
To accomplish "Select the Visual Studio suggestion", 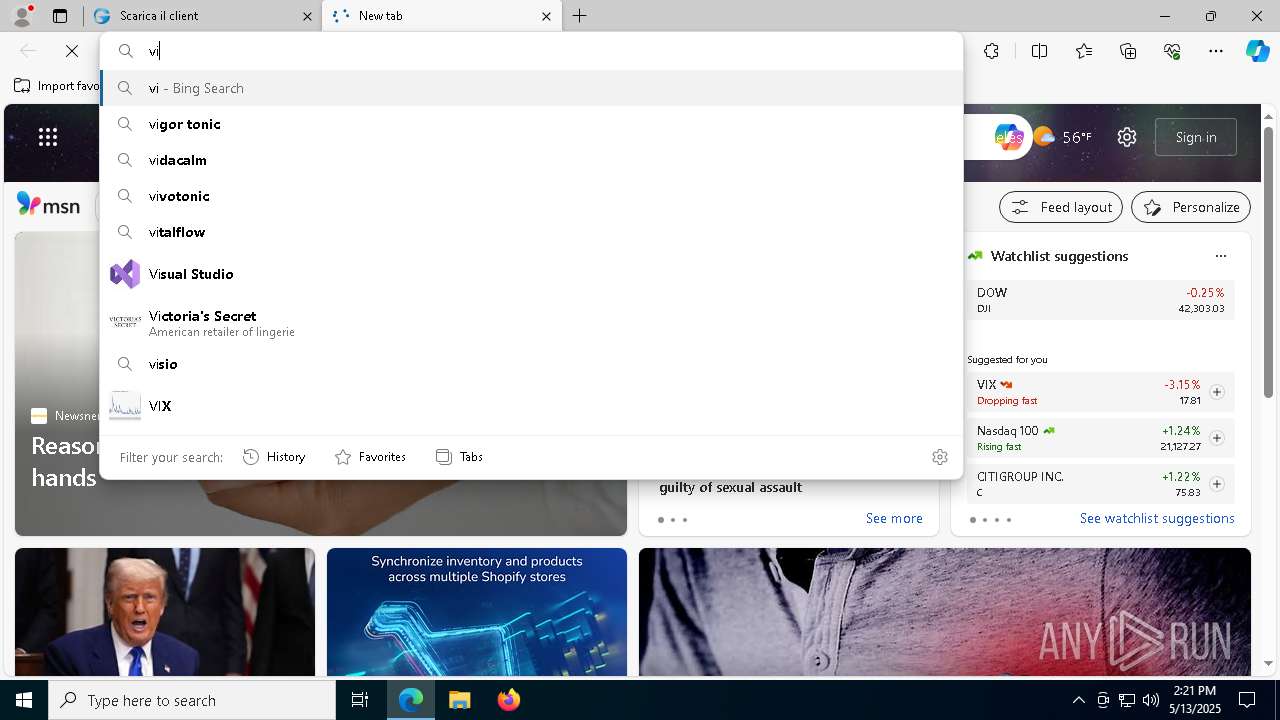I will (x=531, y=274).
